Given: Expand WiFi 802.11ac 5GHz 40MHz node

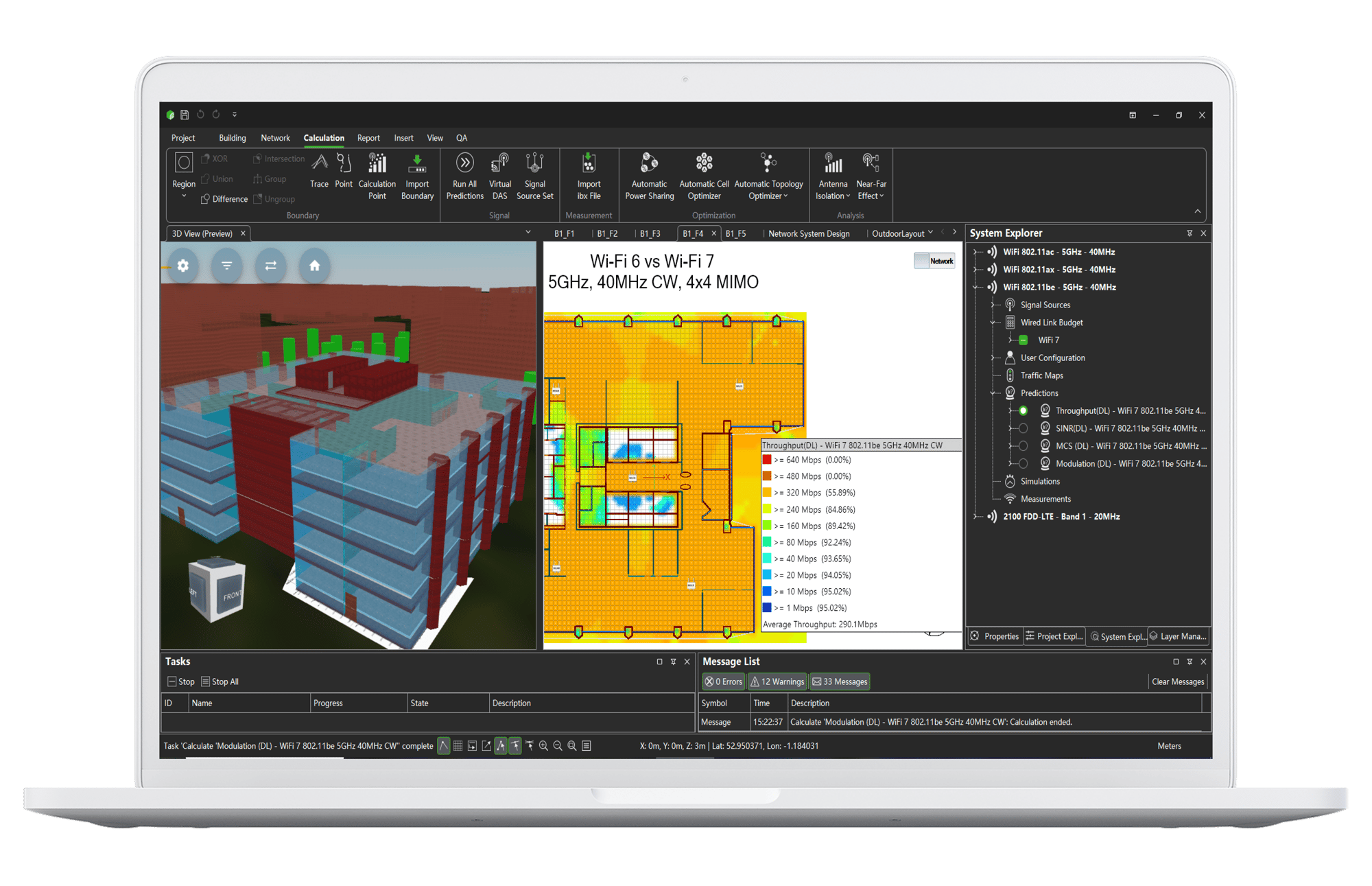Looking at the screenshot, I should (975, 252).
